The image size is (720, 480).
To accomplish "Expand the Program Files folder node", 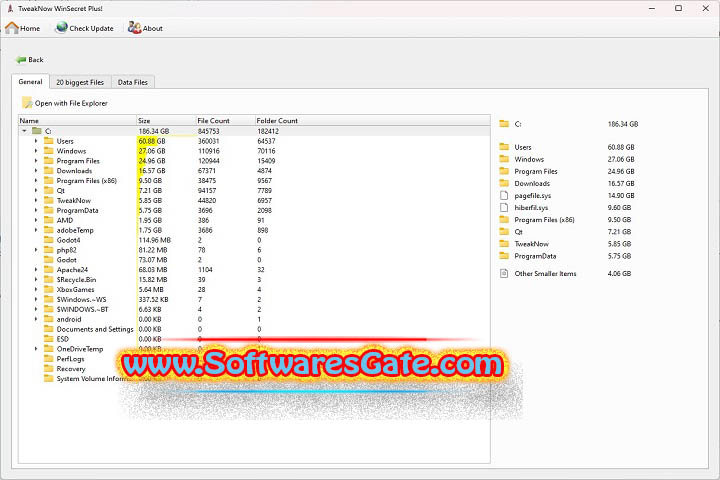I will [36, 161].
